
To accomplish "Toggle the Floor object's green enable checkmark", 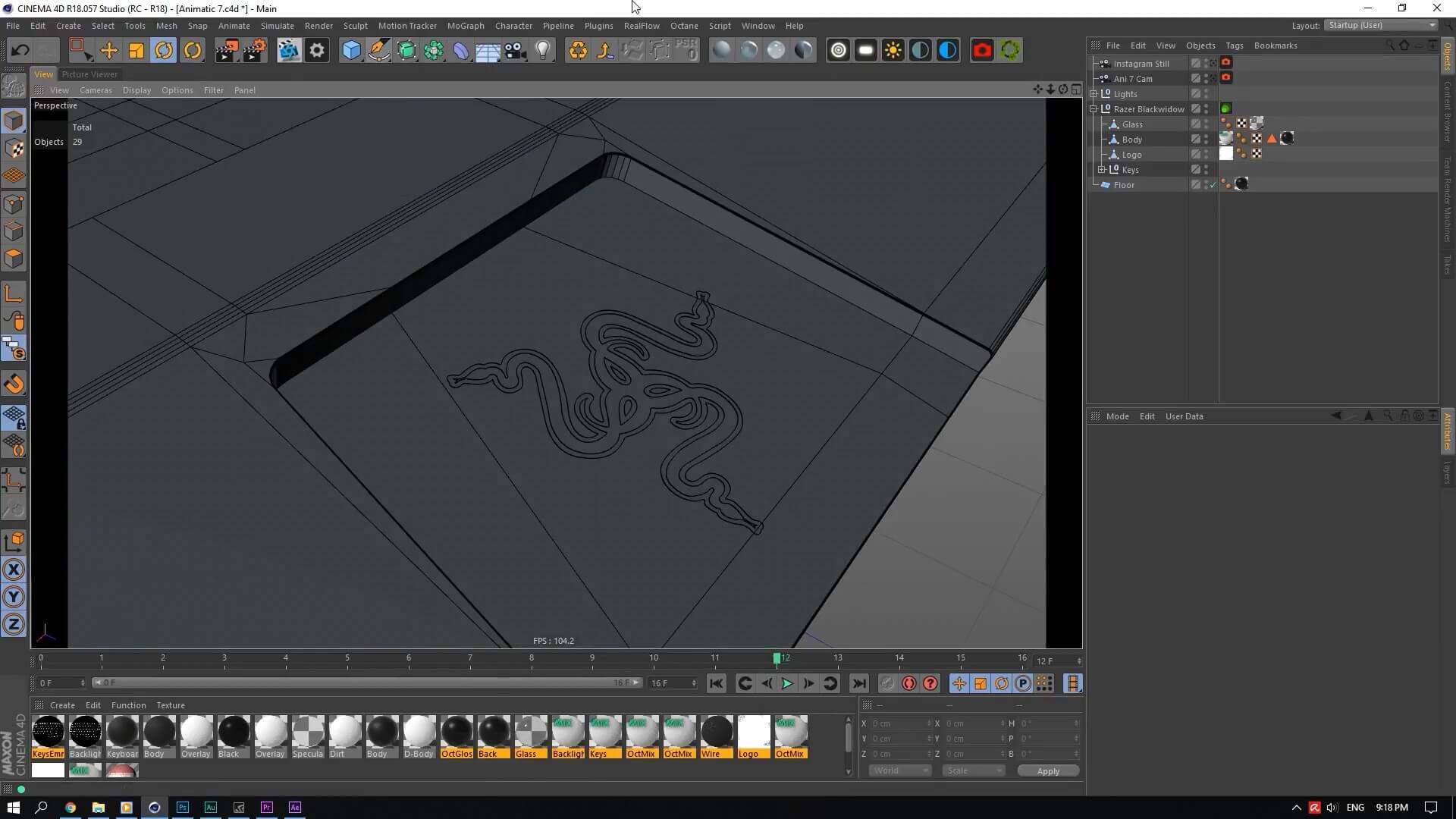I will click(1213, 185).
